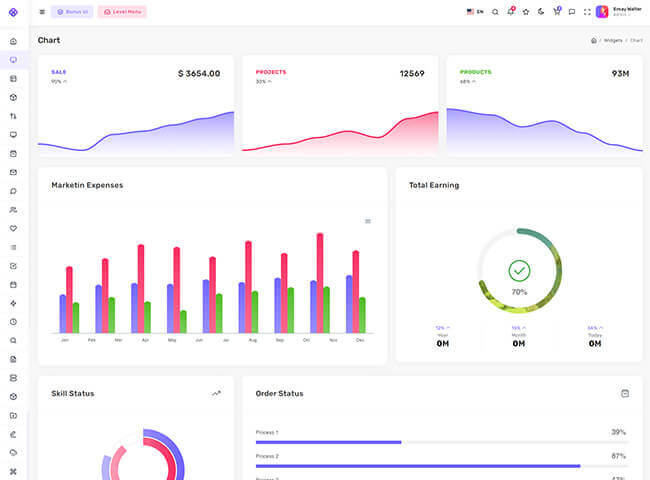
Task: Click the heart icon in sidebar
Action: tap(13, 228)
